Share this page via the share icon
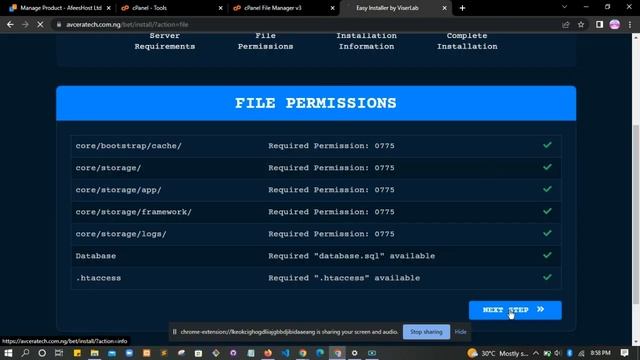640x360 pixels. pyautogui.click(x=566, y=24)
